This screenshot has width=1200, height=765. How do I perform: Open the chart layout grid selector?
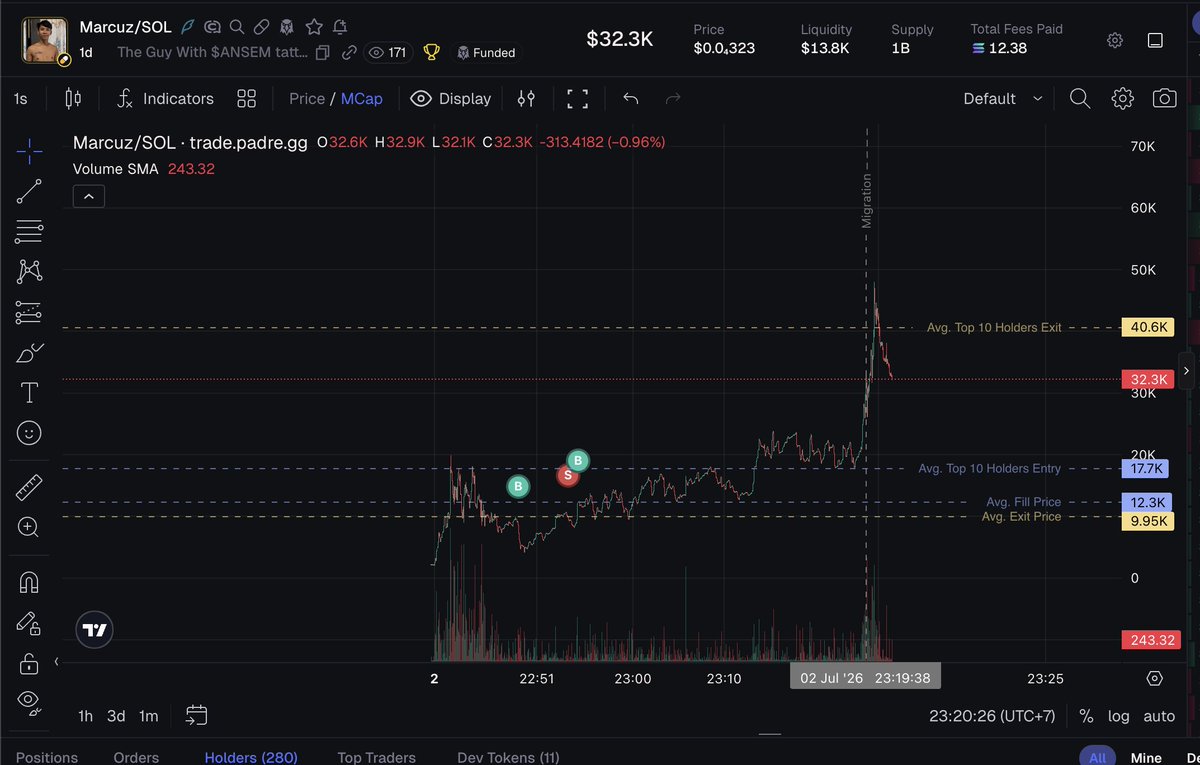tap(246, 98)
